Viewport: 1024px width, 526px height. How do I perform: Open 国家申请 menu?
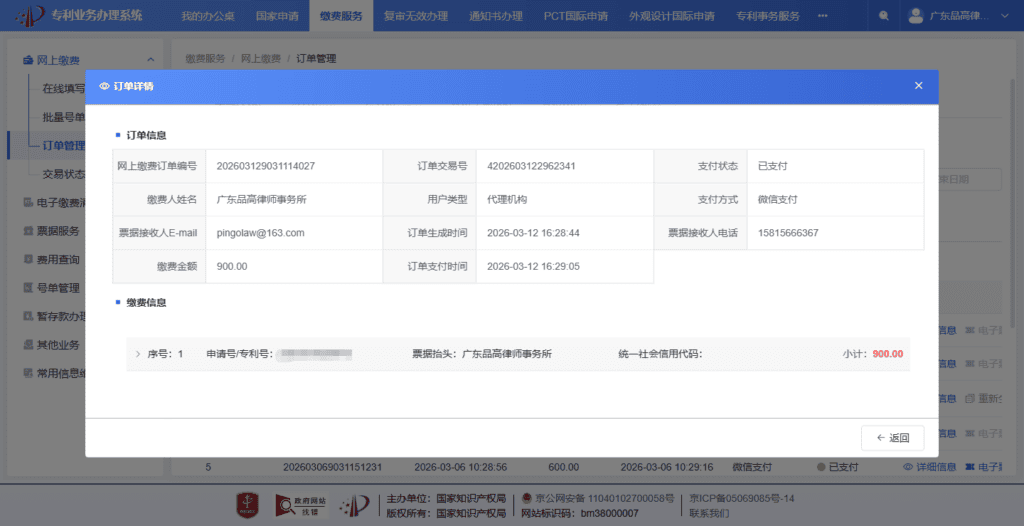point(276,16)
